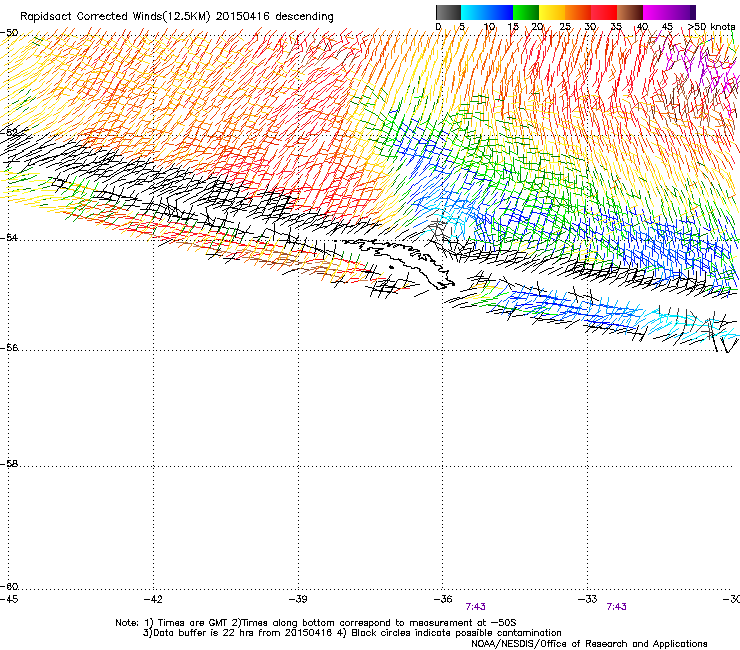Screen dimensions: 740x650
Task: Click the '-36' longitude axis label
Action: tap(443, 599)
